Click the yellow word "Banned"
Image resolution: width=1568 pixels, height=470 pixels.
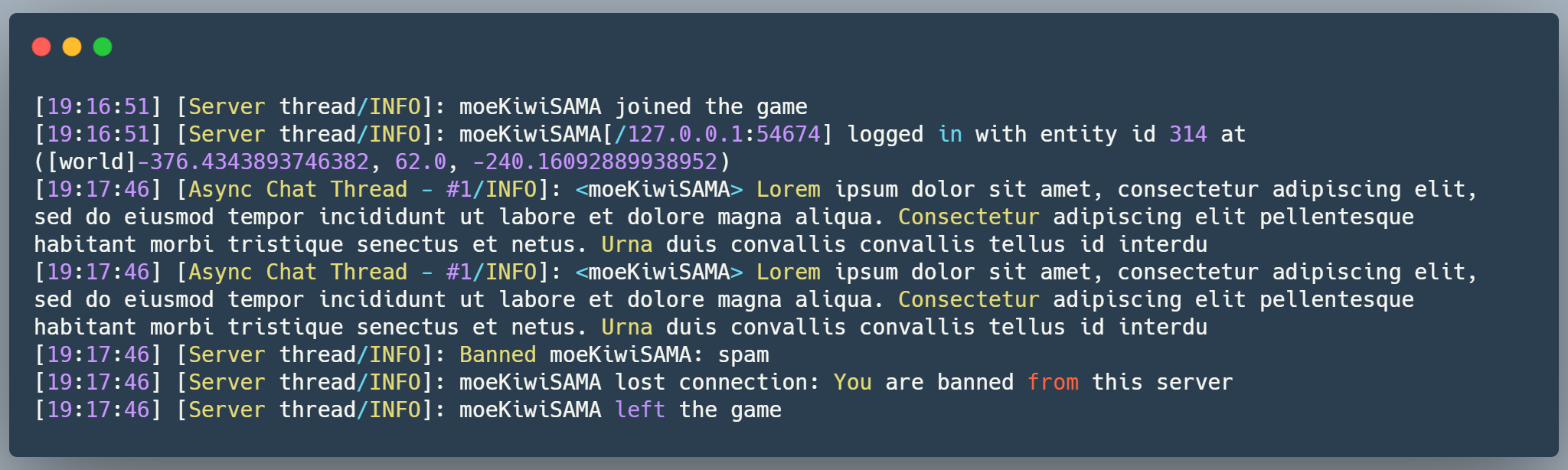(x=498, y=354)
